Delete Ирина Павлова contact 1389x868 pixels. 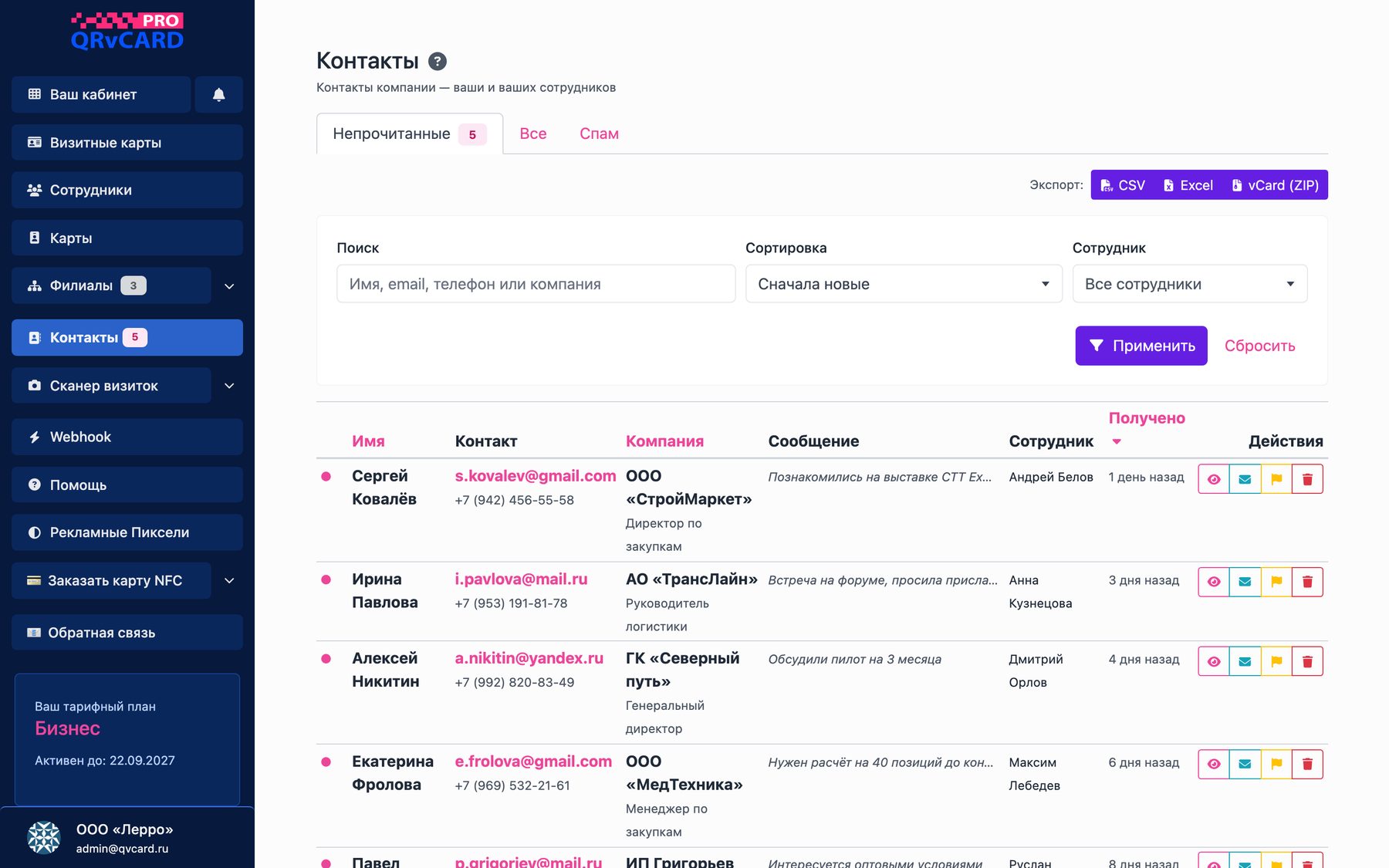click(x=1307, y=582)
